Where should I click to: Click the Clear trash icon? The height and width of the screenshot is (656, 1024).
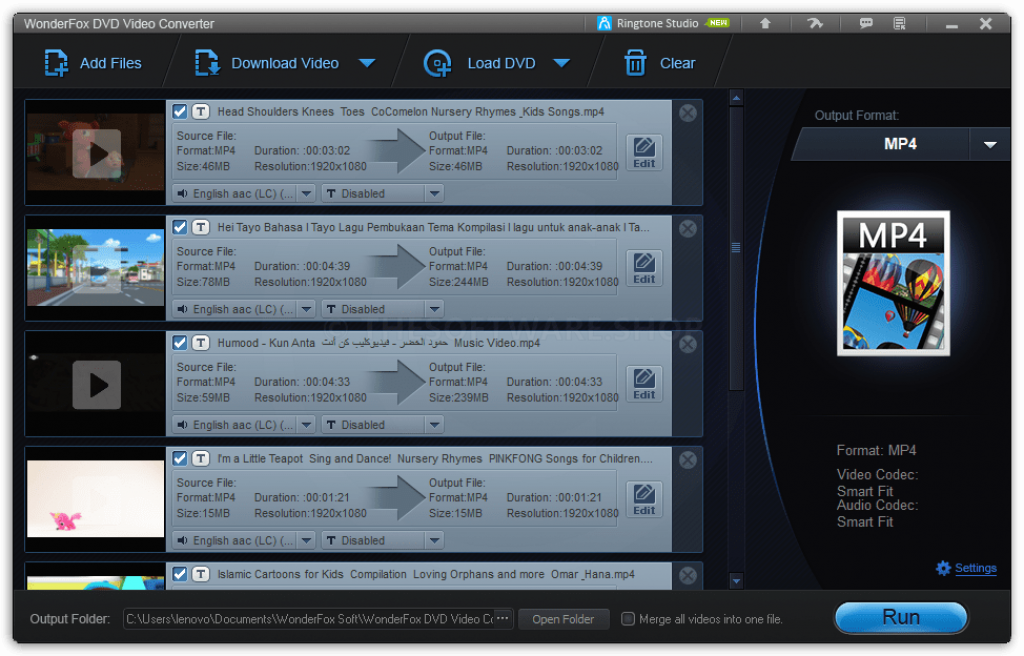(635, 63)
